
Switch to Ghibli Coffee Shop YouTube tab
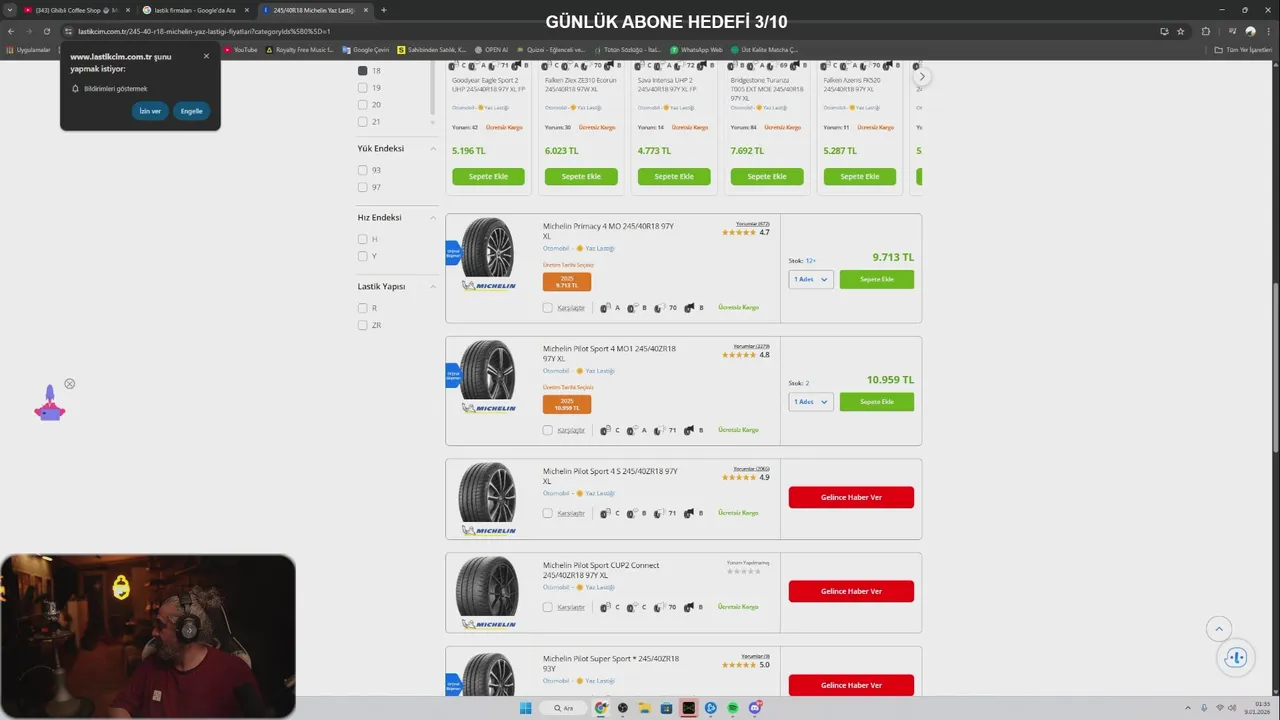76,10
